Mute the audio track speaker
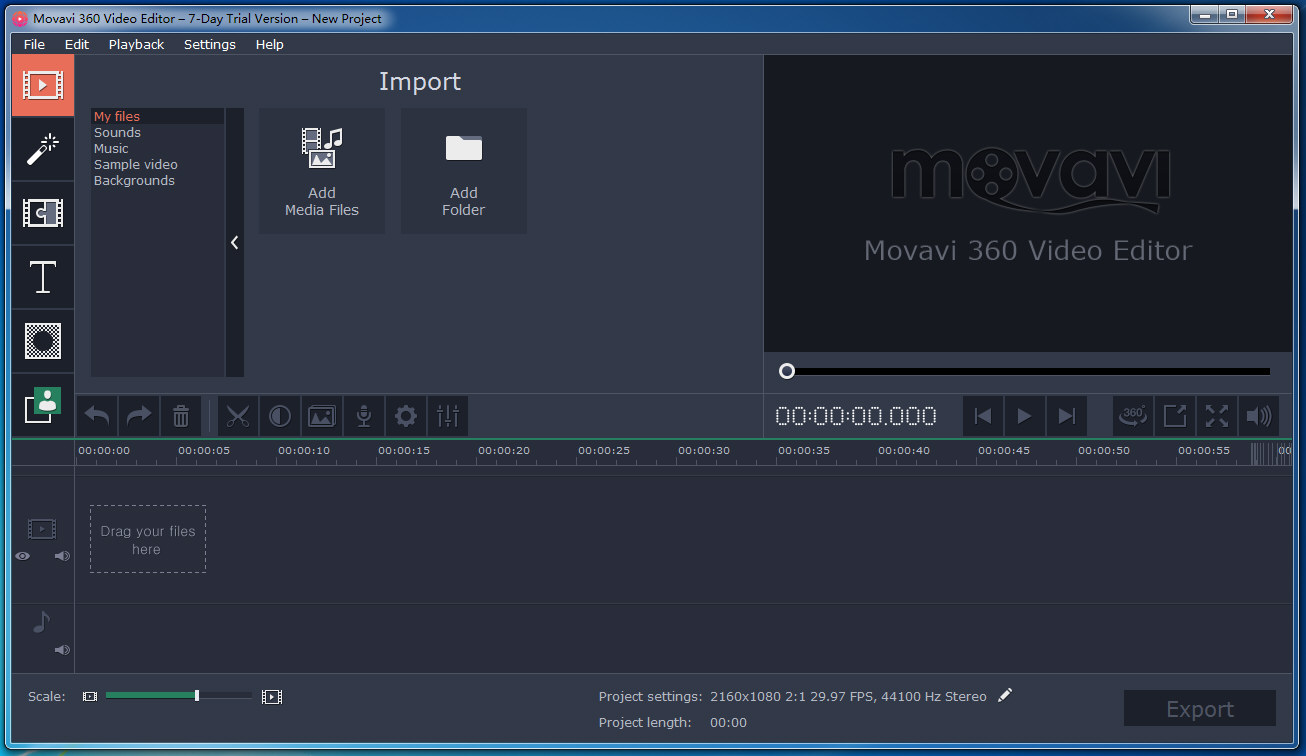The height and width of the screenshot is (756, 1306). (62, 650)
